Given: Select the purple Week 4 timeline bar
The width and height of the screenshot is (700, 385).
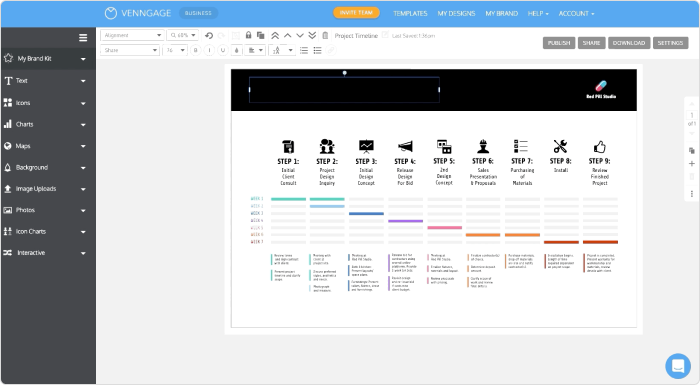Looking at the screenshot, I should pyautogui.click(x=405, y=221).
